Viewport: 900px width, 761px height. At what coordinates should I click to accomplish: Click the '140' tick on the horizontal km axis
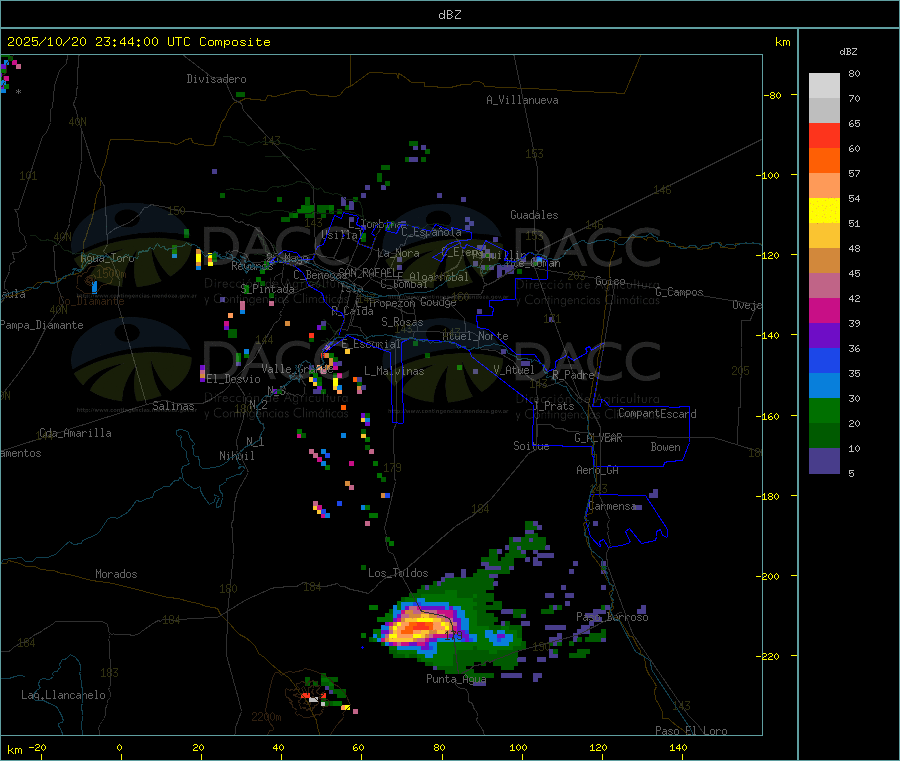click(678, 748)
